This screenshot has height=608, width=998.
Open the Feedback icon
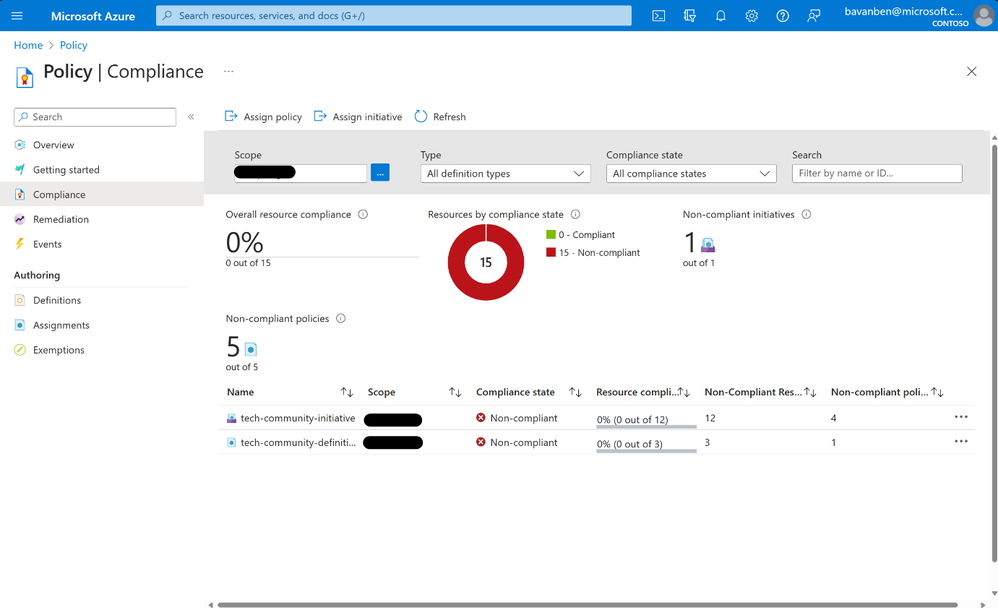point(813,16)
